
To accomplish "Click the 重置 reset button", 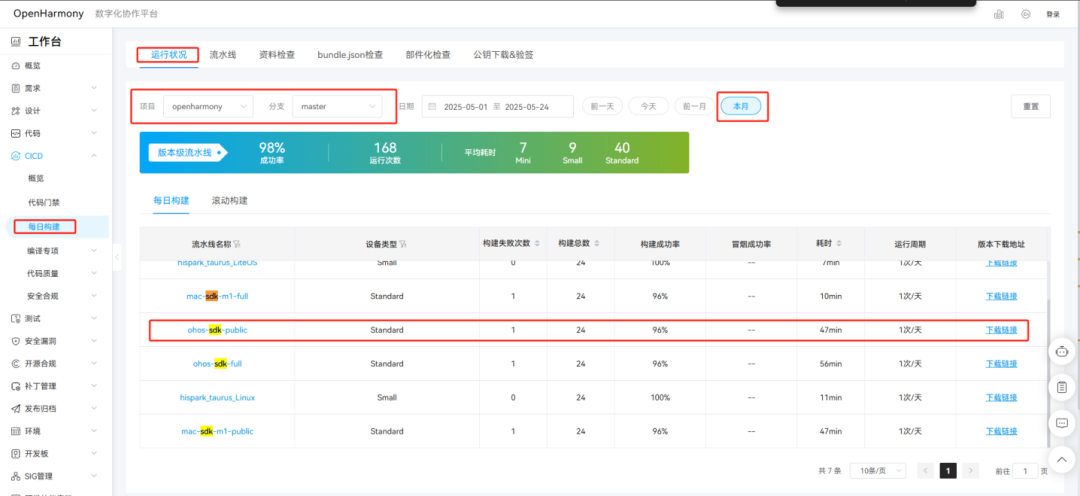I will (x=1031, y=106).
